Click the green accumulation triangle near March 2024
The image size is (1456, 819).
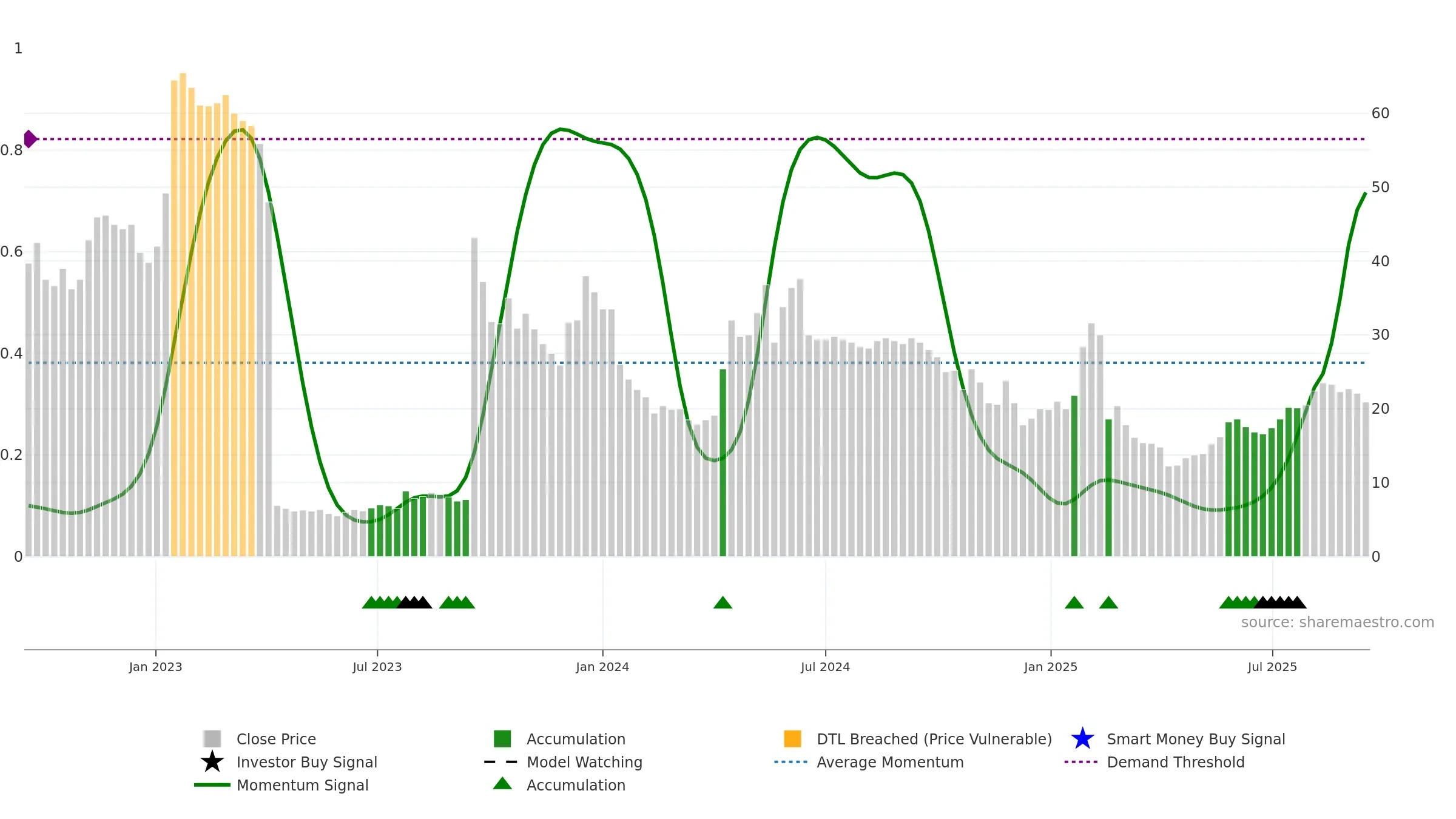[x=723, y=602]
